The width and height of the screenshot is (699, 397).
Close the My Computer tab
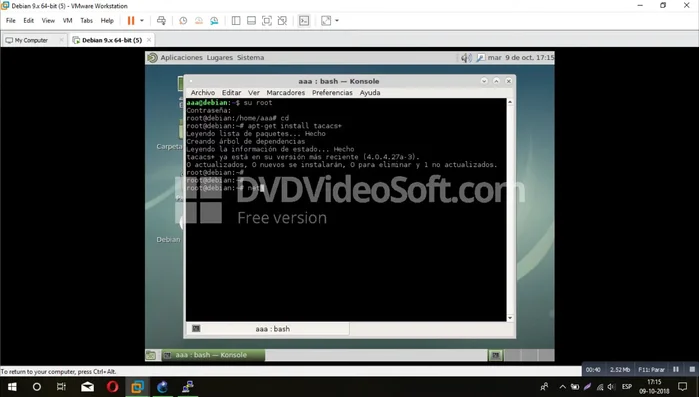62,40
